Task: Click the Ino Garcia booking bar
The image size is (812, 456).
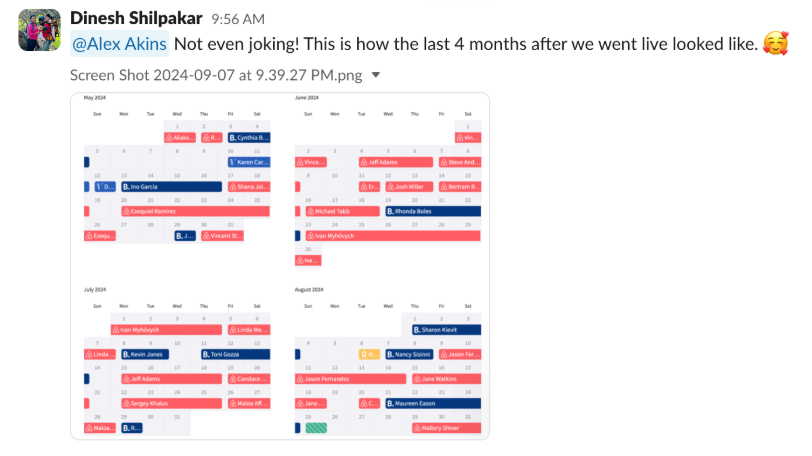Action: [x=171, y=187]
